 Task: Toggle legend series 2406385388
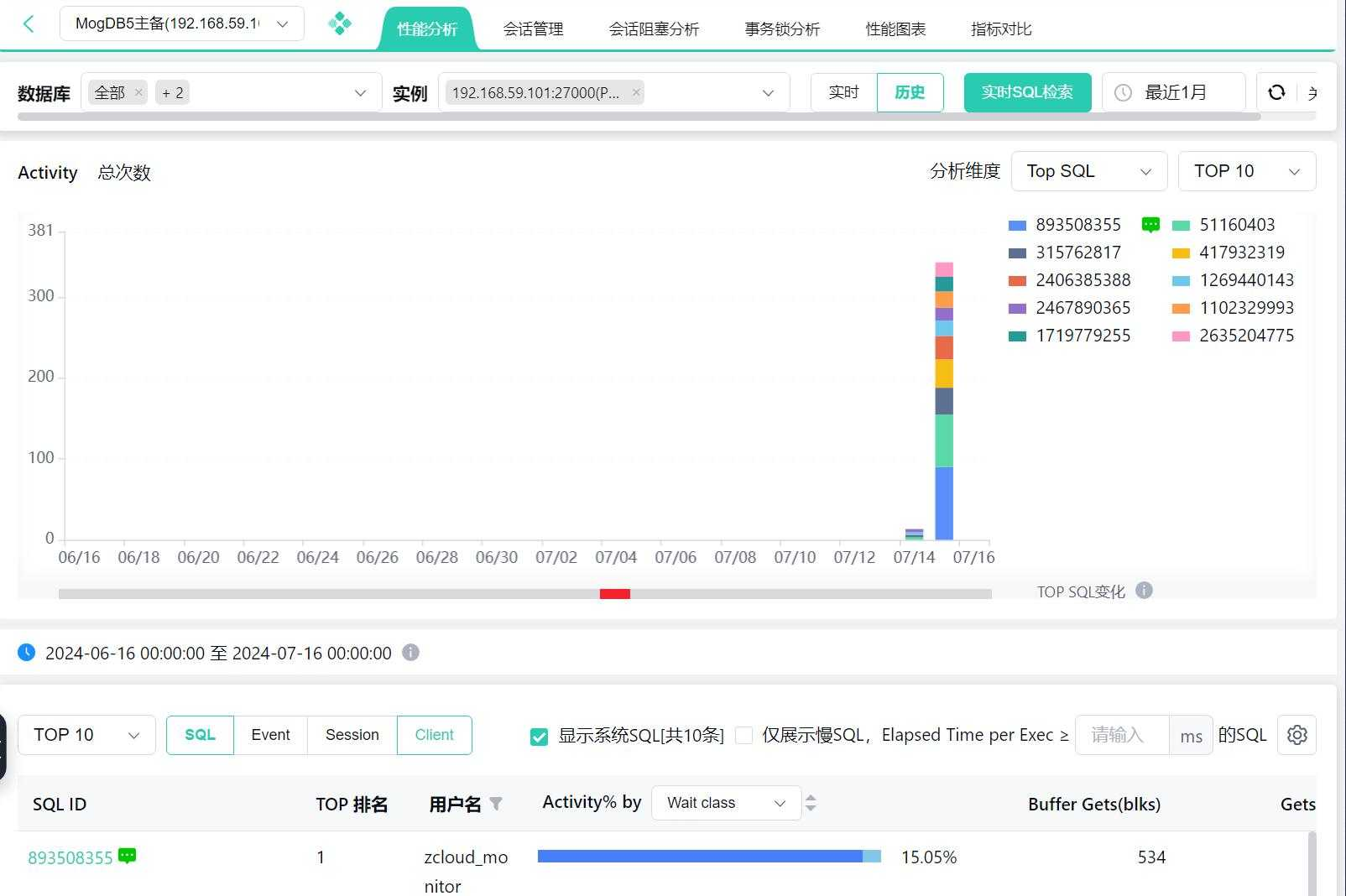pos(1070,280)
